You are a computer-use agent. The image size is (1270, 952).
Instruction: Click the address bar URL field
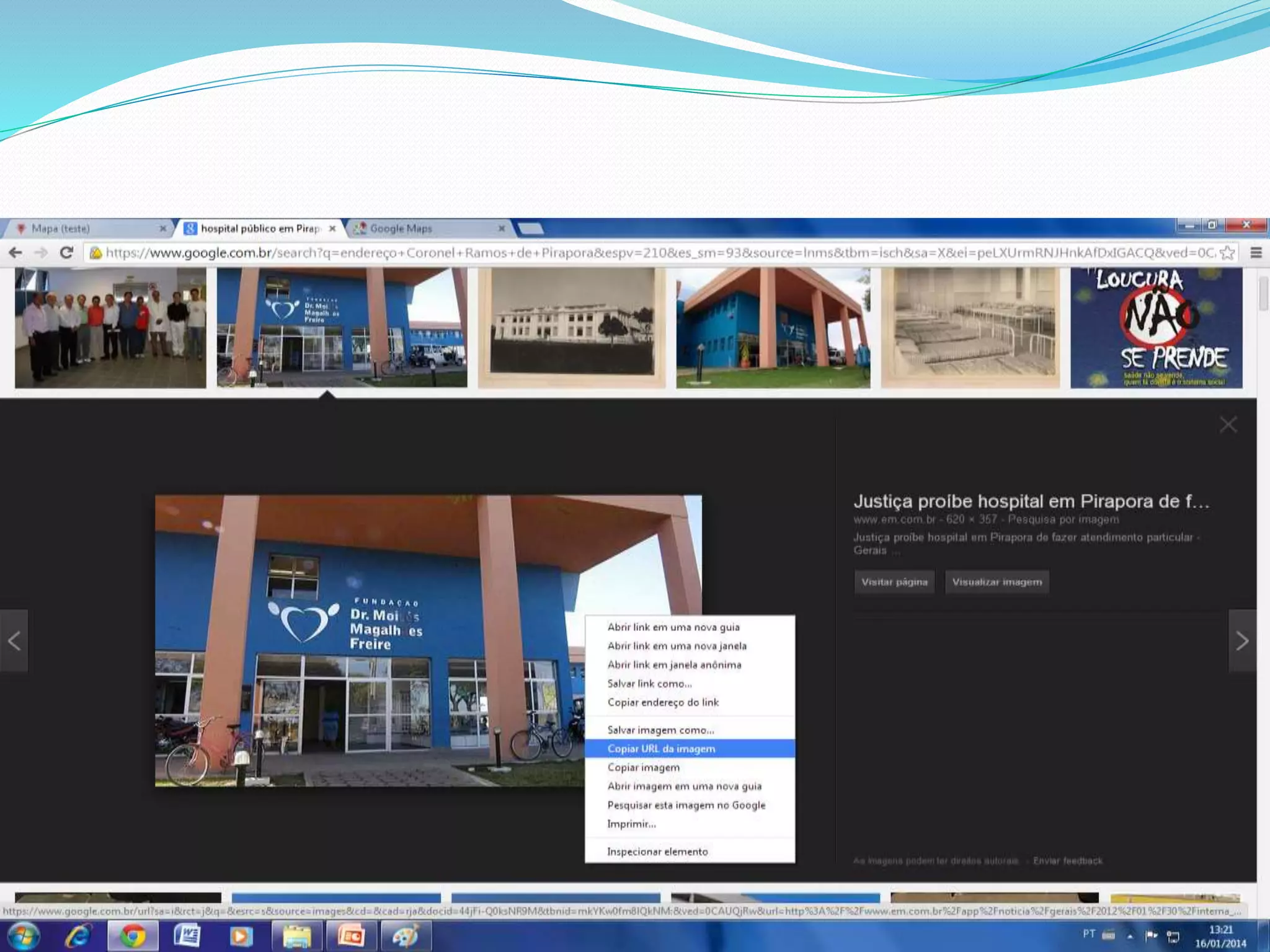pos(657,252)
